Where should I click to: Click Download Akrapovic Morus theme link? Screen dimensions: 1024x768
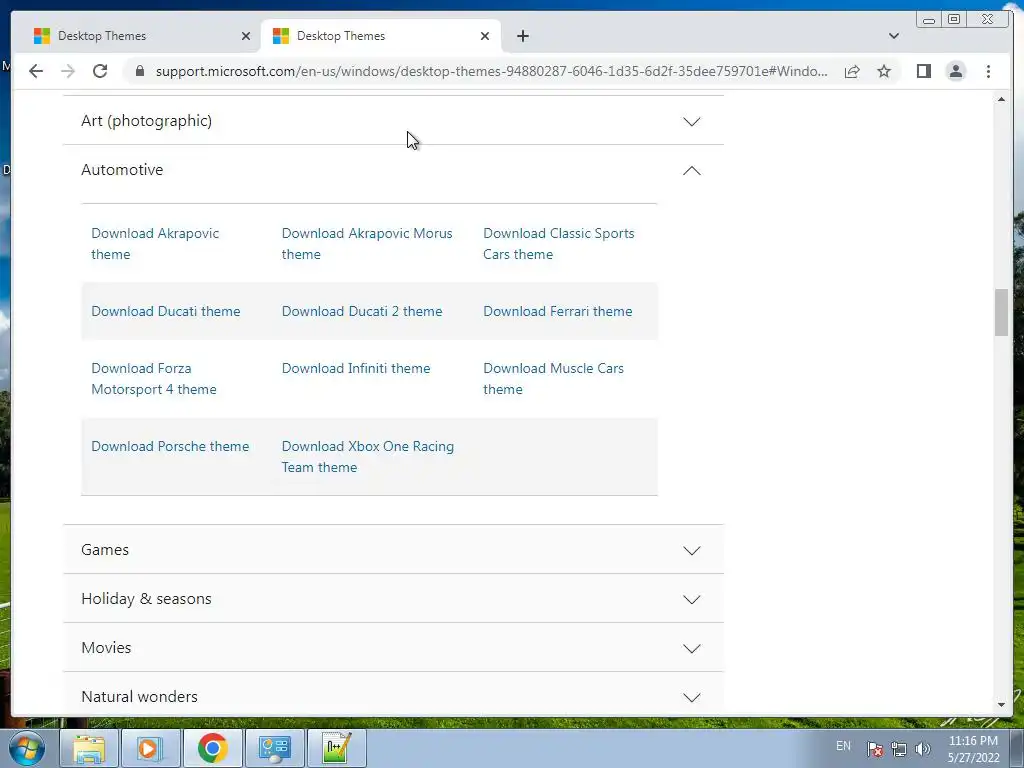pos(367,244)
